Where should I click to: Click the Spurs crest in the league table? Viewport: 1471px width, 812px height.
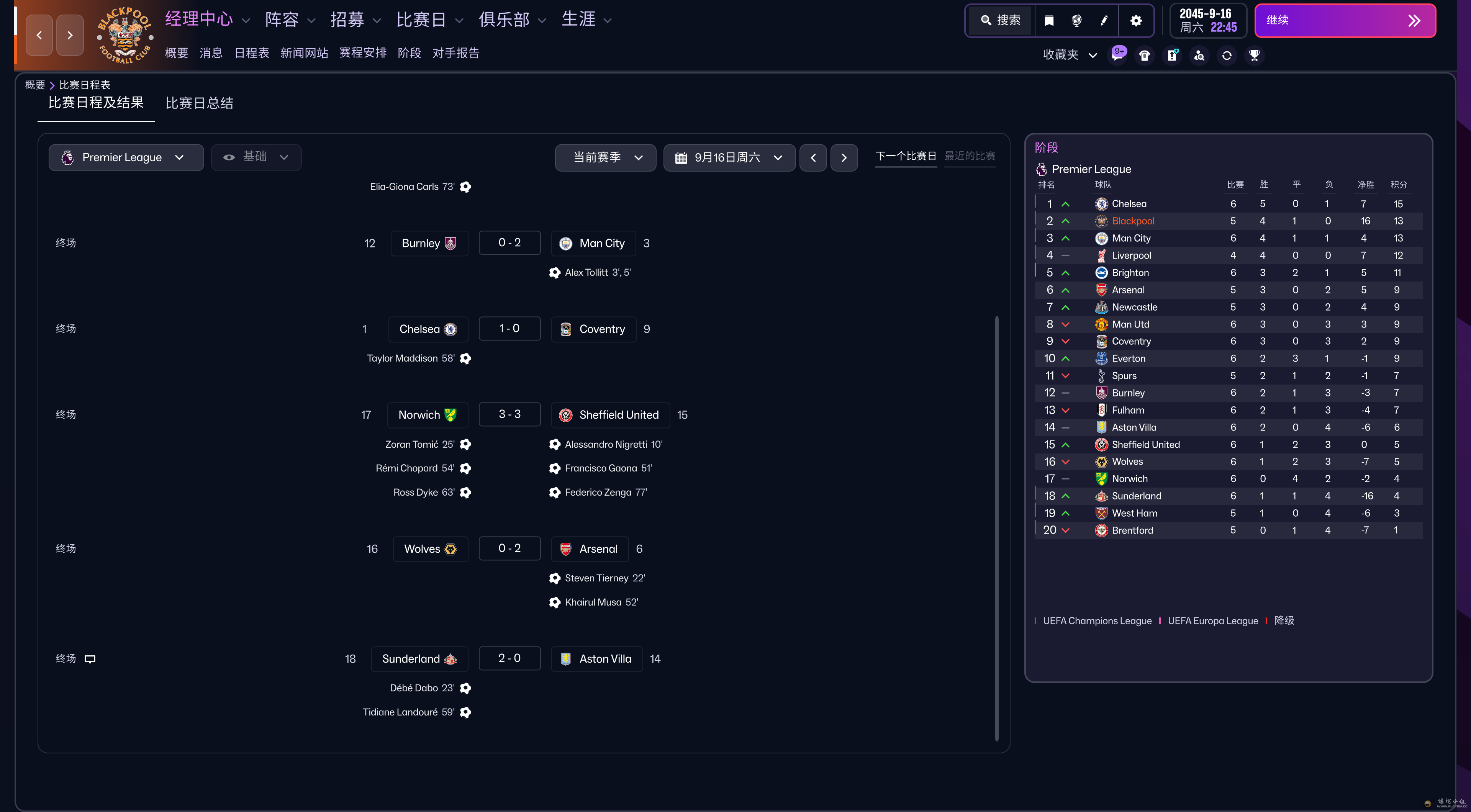click(1102, 376)
